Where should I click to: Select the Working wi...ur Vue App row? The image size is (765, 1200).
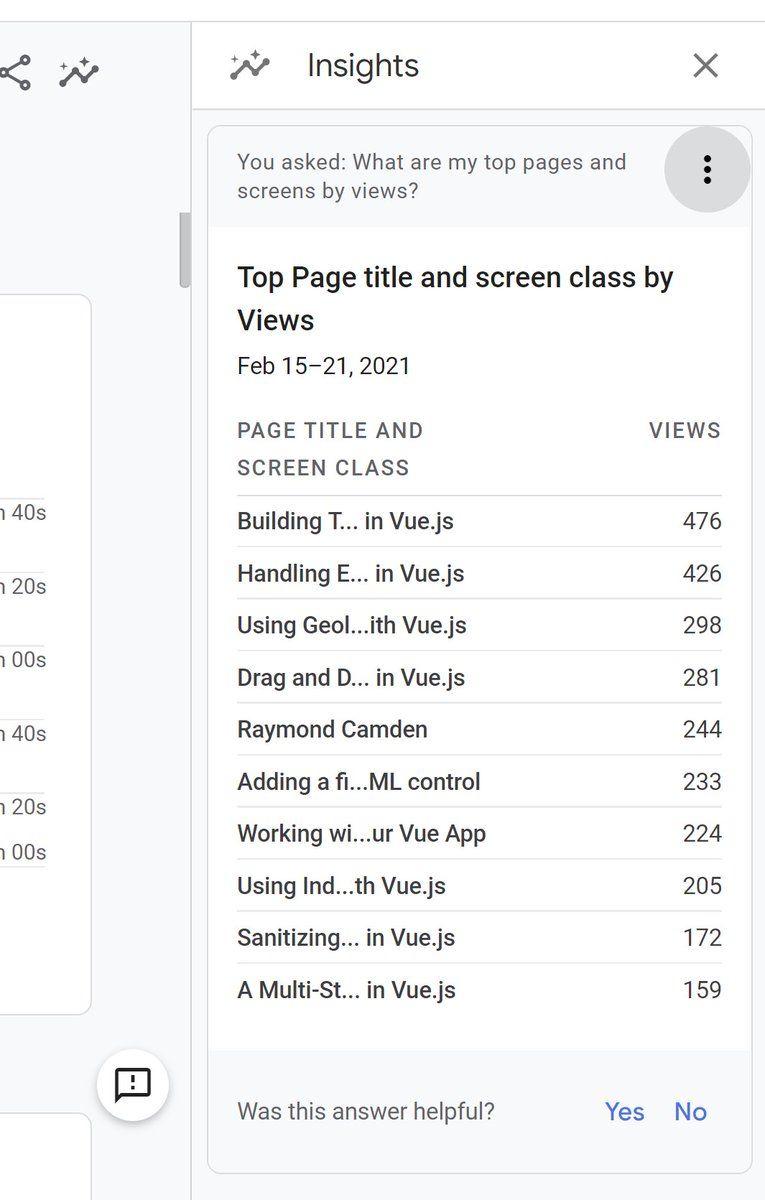479,833
